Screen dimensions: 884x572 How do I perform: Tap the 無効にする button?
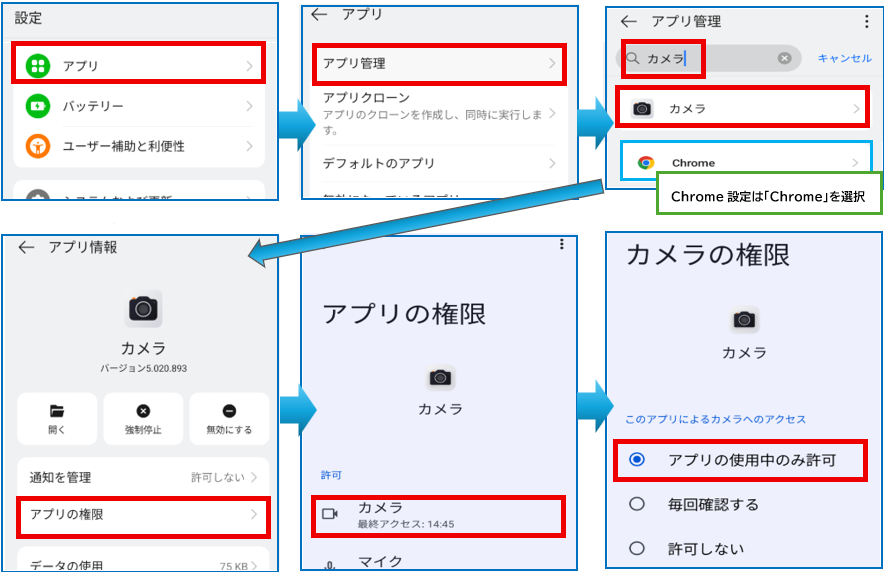pyautogui.click(x=229, y=419)
